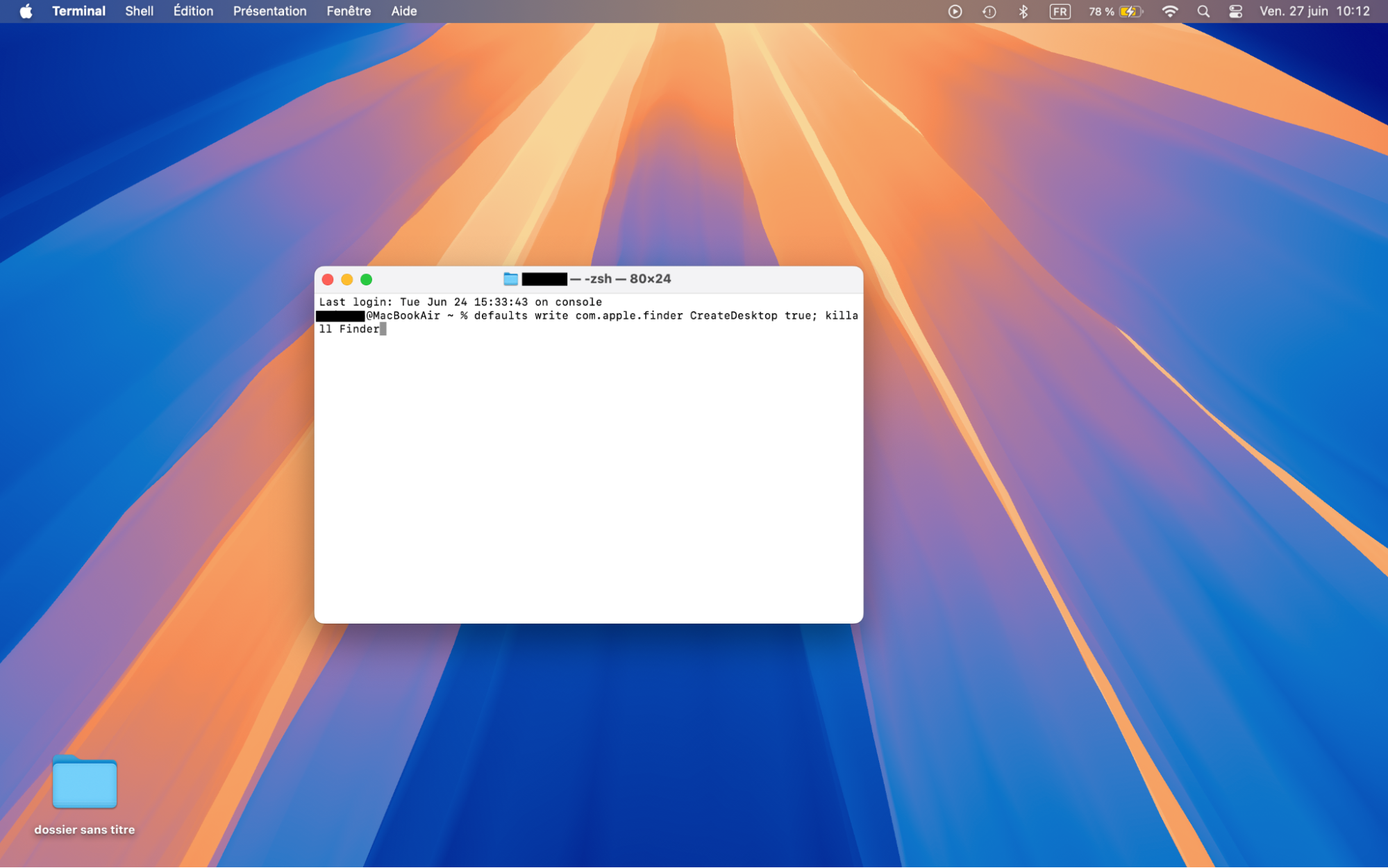Open Spotlight search from the menu bar

[x=1203, y=11]
